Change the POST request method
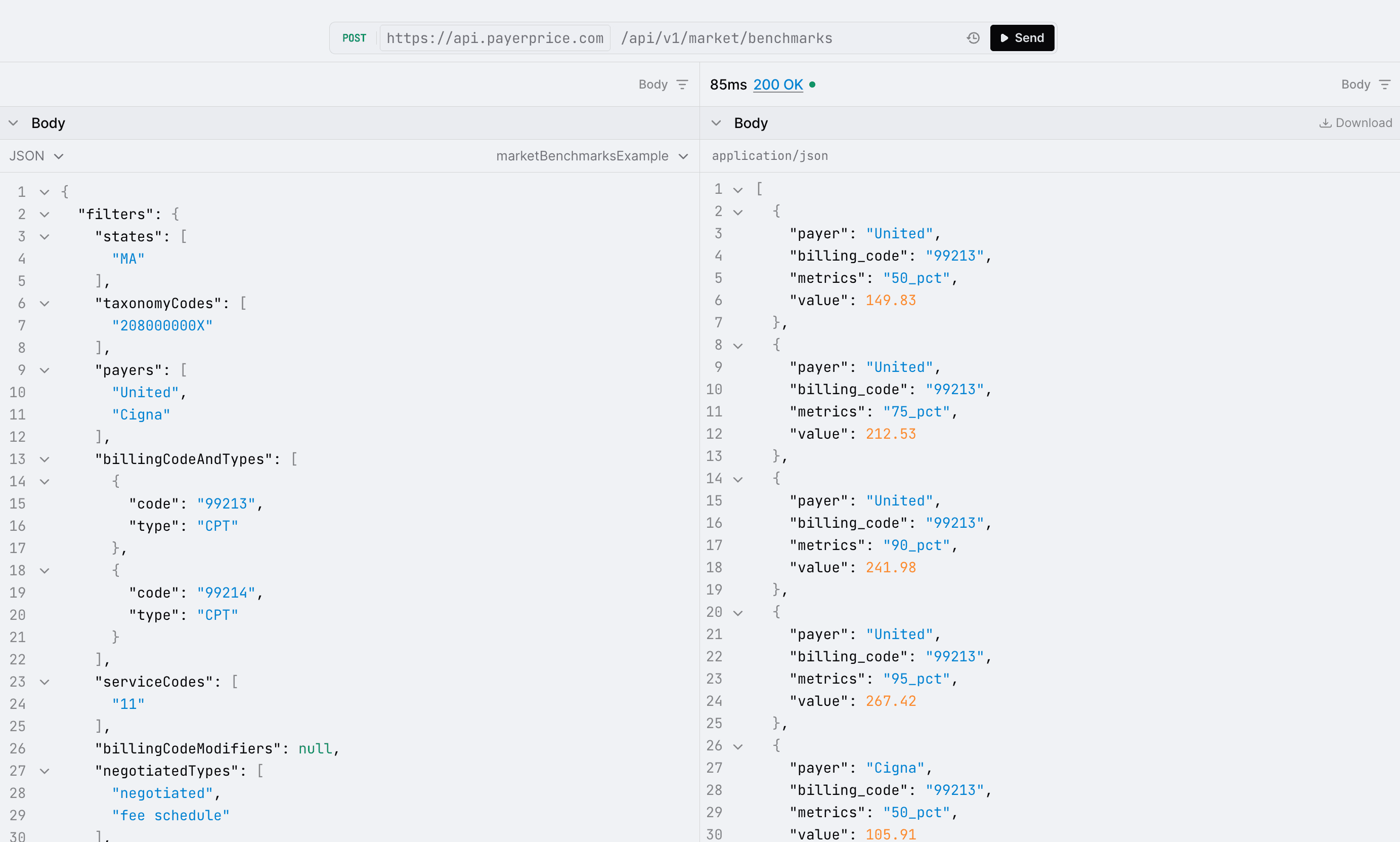The height and width of the screenshot is (842, 1400). pyautogui.click(x=354, y=37)
